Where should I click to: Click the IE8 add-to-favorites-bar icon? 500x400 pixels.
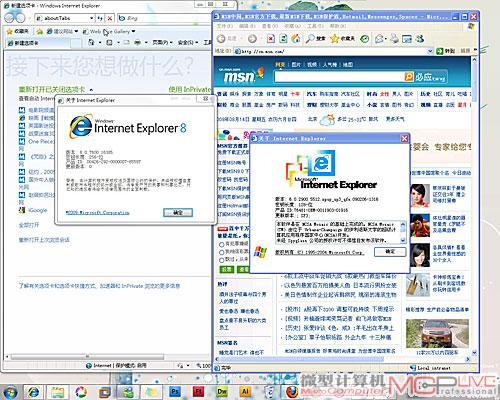[40, 31]
